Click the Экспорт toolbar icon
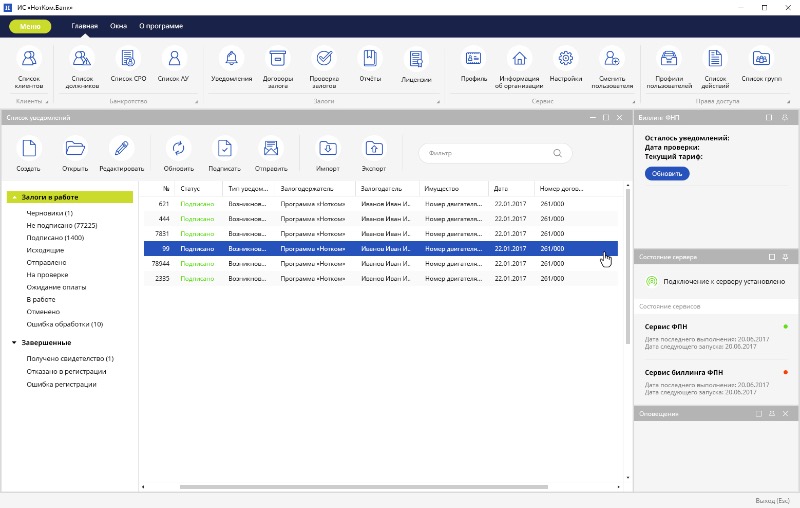Image resolution: width=800 pixels, height=508 pixels. (373, 149)
